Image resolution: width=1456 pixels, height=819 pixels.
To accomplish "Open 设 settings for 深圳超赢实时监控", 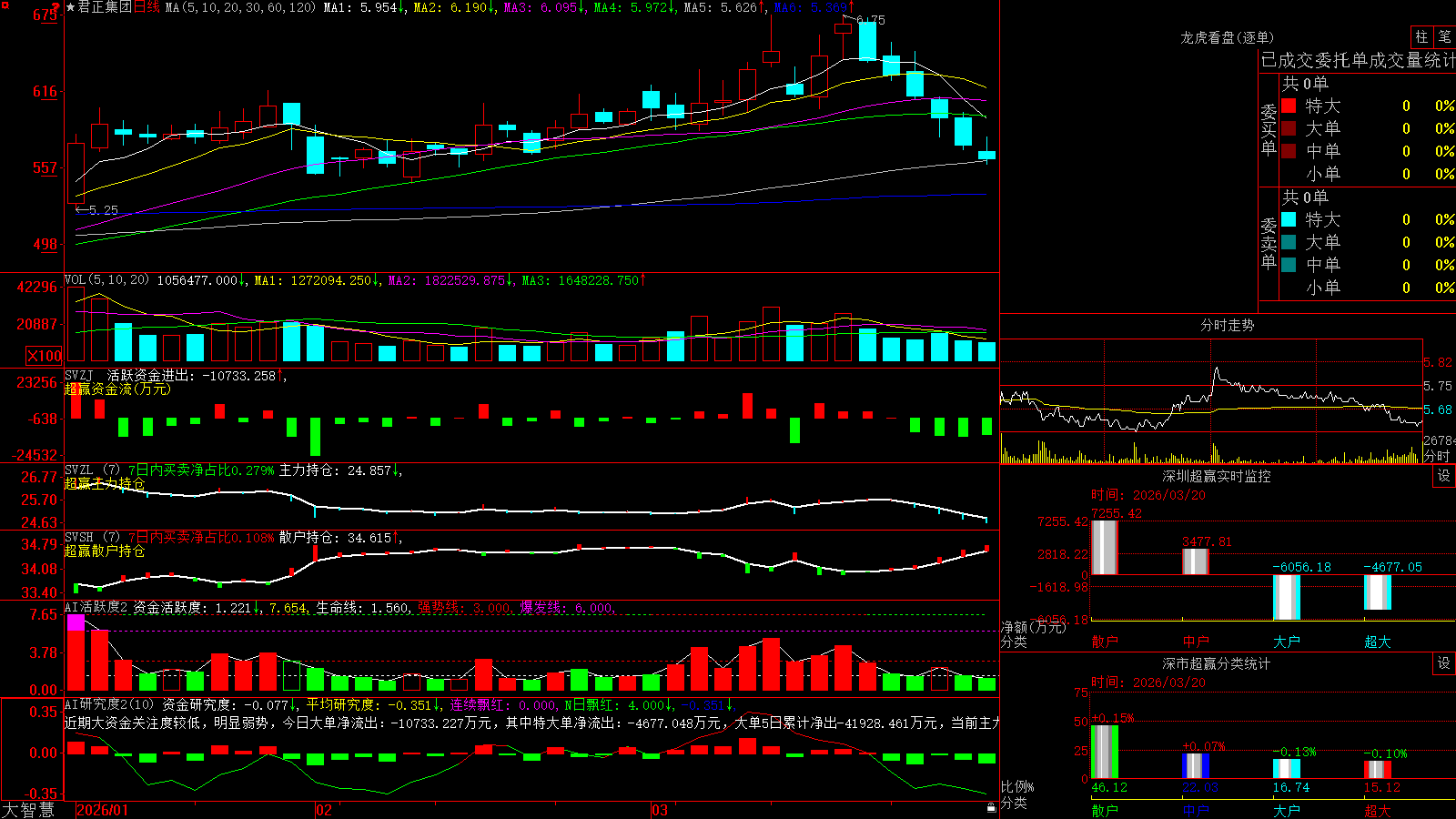I will click(1444, 476).
